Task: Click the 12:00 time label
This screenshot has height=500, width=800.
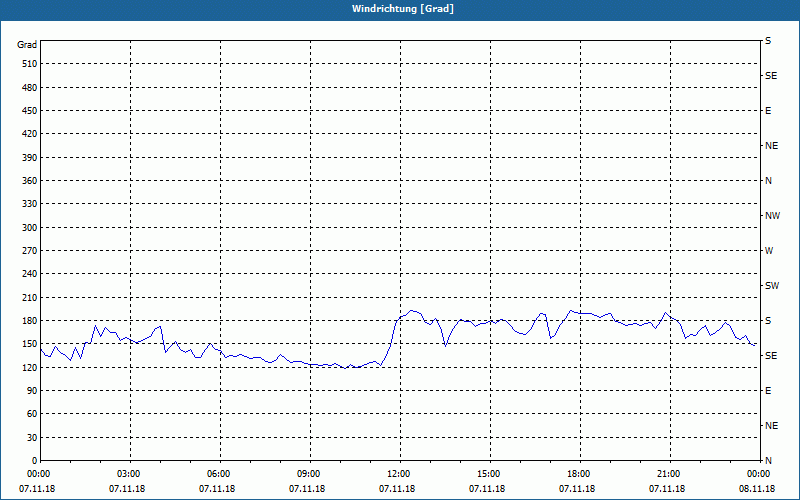Action: pos(397,474)
